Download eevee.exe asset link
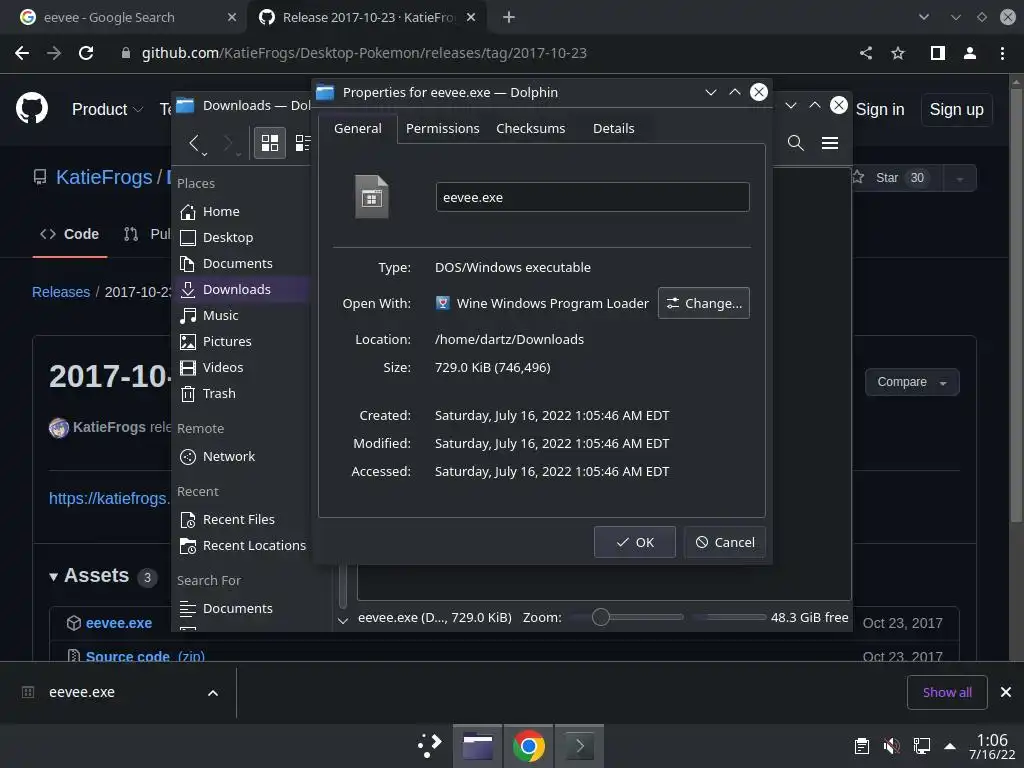 [x=119, y=623]
